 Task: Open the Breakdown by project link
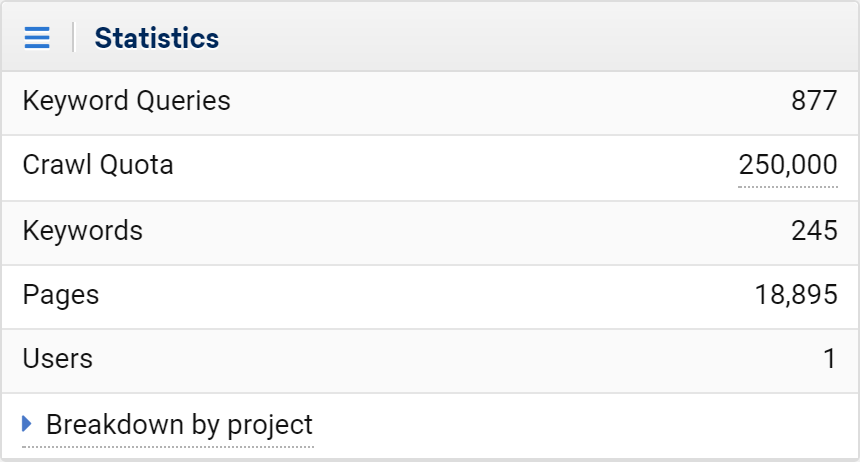click(x=179, y=425)
